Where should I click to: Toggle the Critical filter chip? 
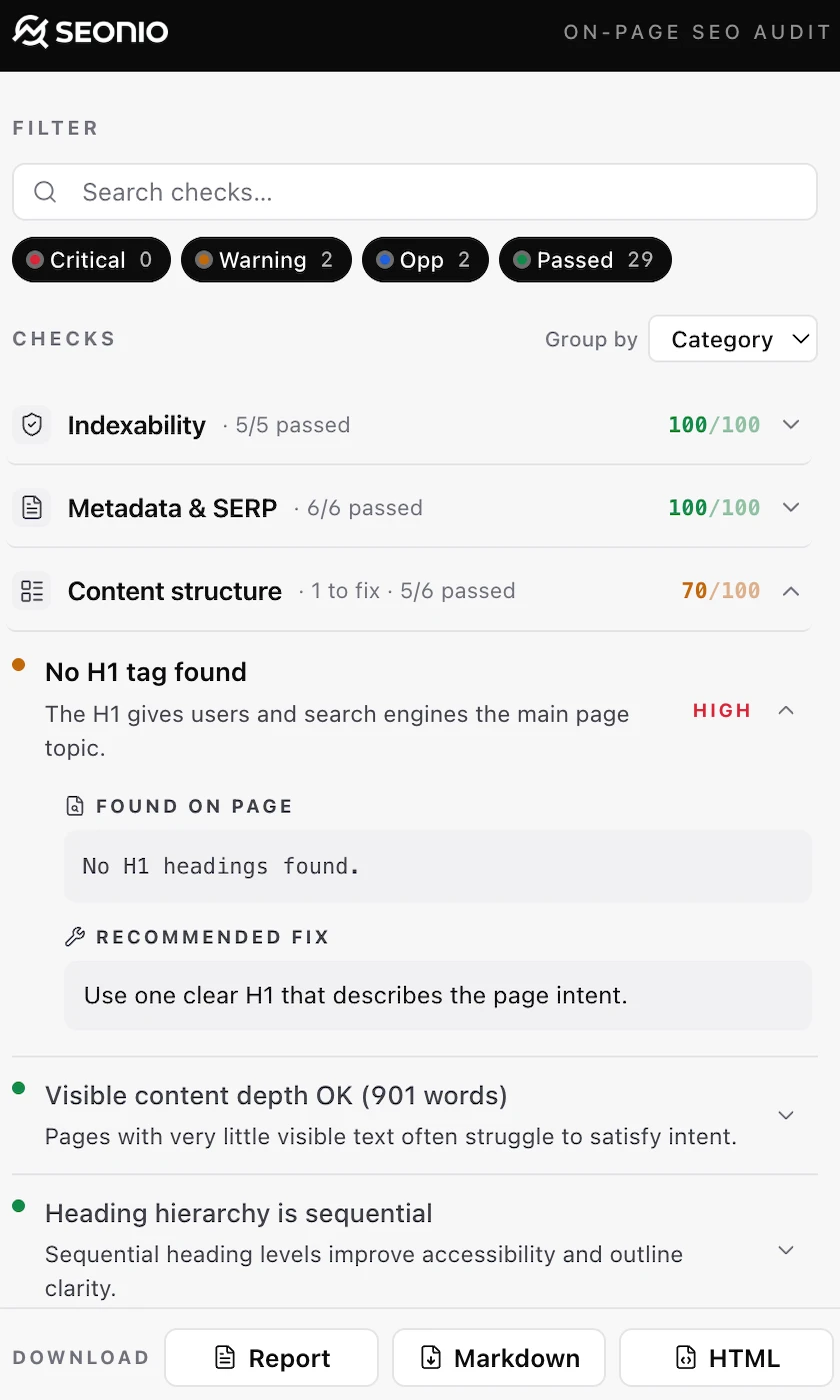[91, 260]
